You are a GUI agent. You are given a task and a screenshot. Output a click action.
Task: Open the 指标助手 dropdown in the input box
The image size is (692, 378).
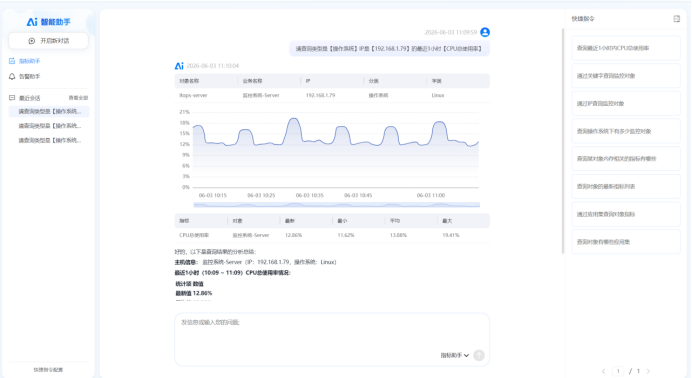pos(455,355)
